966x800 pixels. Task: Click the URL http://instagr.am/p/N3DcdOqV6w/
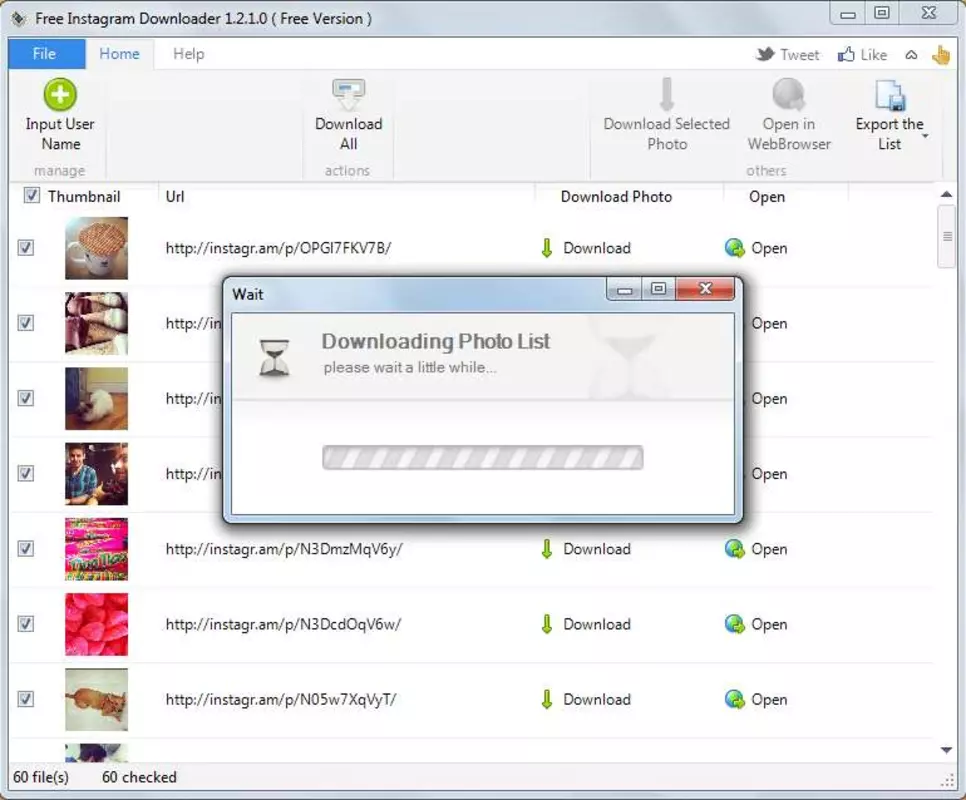point(283,624)
